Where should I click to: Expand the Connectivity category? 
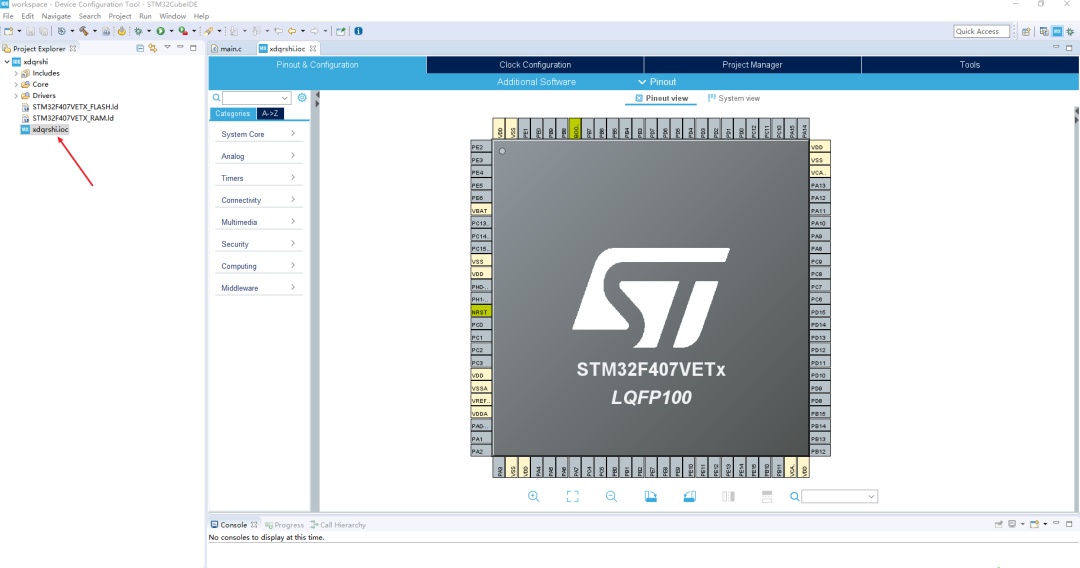tap(258, 200)
